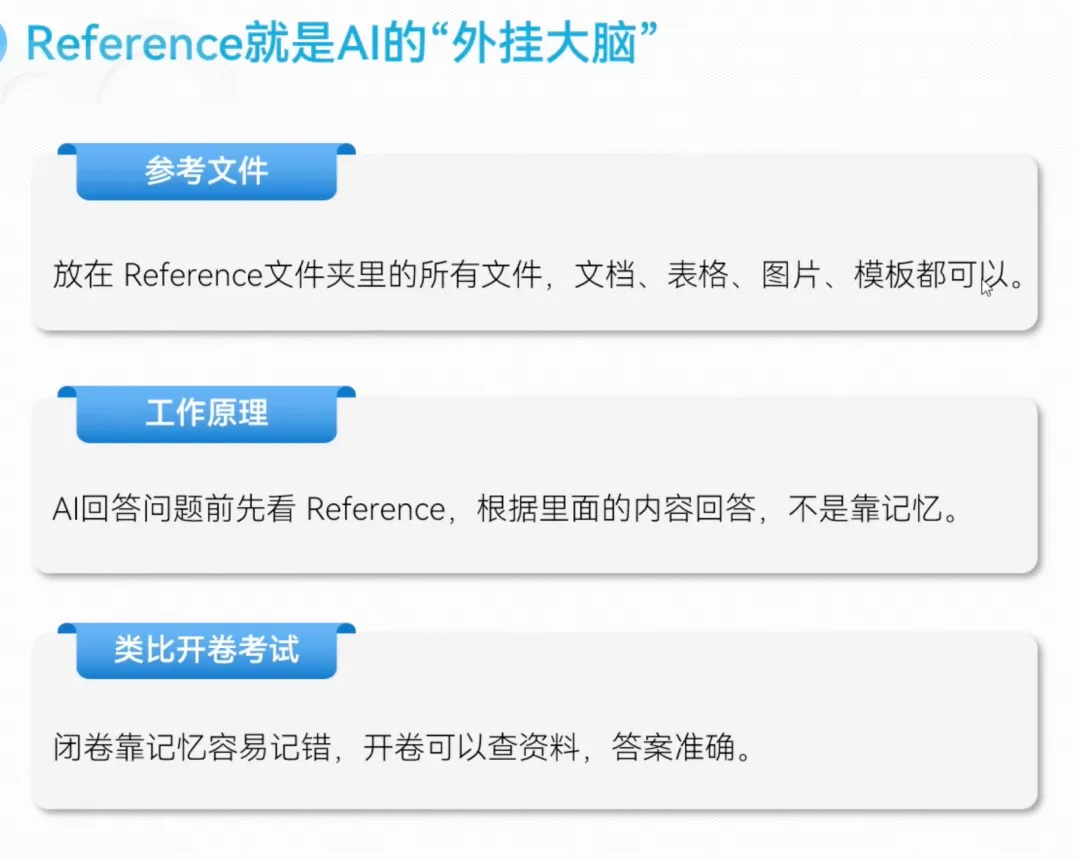Click 'AI回答问题前先看' in the 工作原理 card
This screenshot has width=1080, height=861.
pyautogui.click(x=174, y=510)
